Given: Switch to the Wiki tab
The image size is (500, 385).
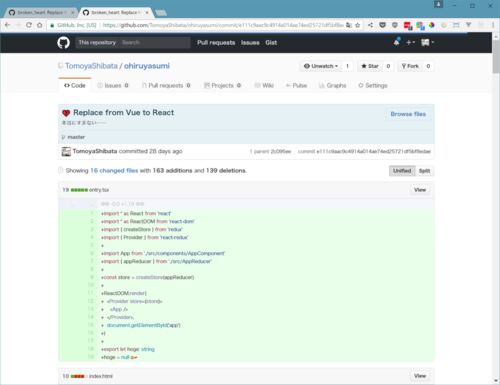Looking at the screenshot, I should click(x=264, y=85).
